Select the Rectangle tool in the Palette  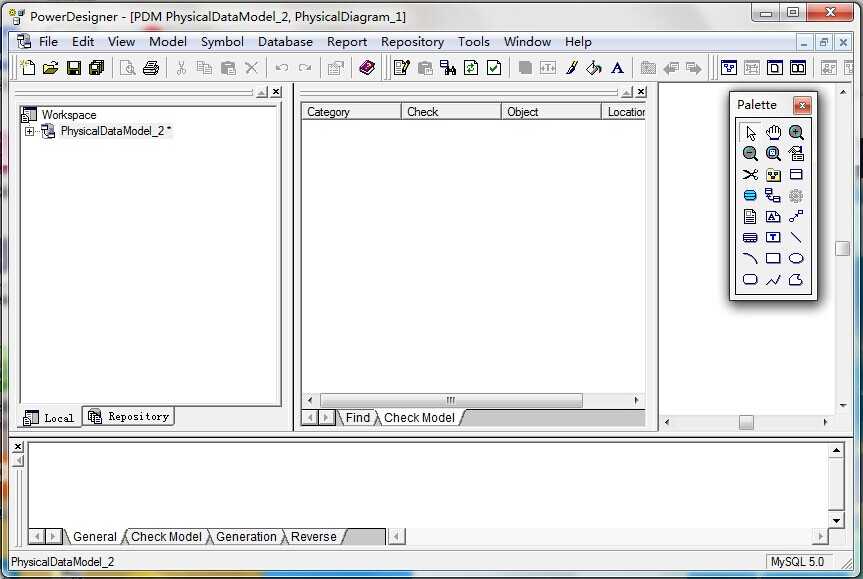pos(773,258)
